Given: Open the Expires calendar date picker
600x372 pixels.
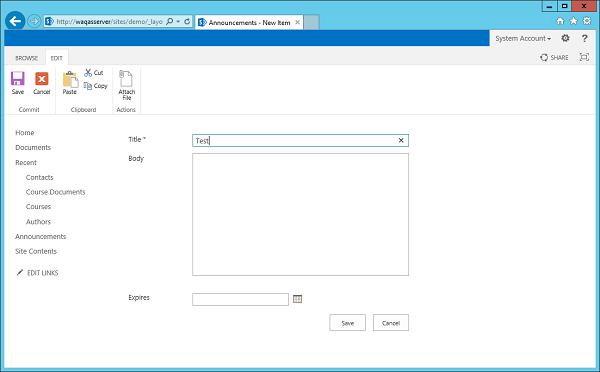Looking at the screenshot, I should (297, 299).
